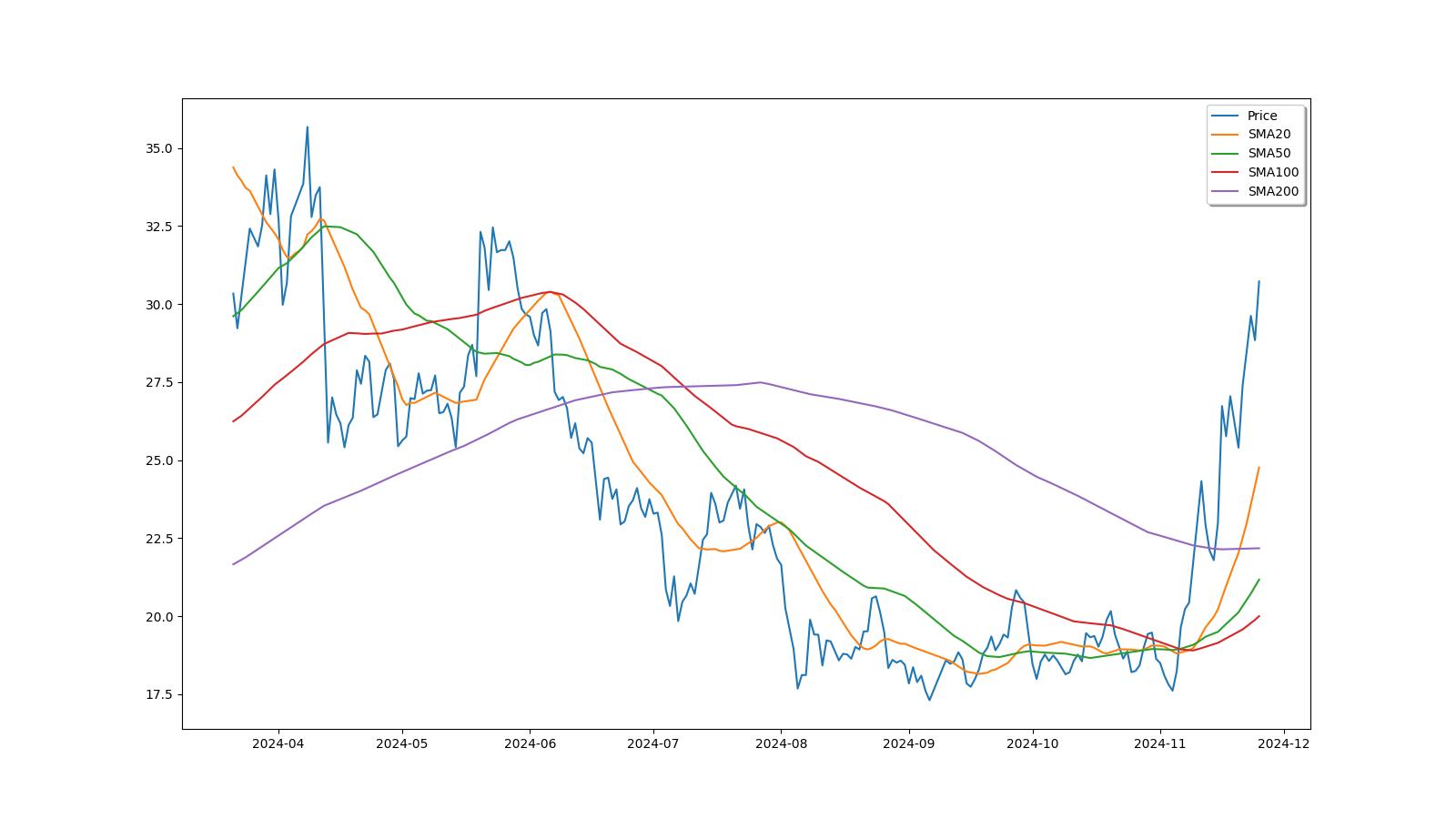Click the 35.0 y-axis label
1456x819 pixels.
point(160,148)
